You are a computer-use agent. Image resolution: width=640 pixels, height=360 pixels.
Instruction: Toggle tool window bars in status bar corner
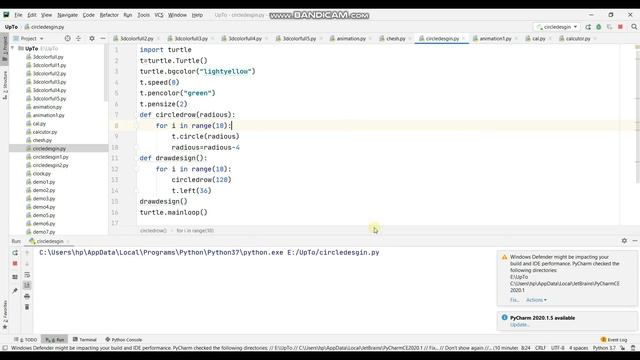5,348
